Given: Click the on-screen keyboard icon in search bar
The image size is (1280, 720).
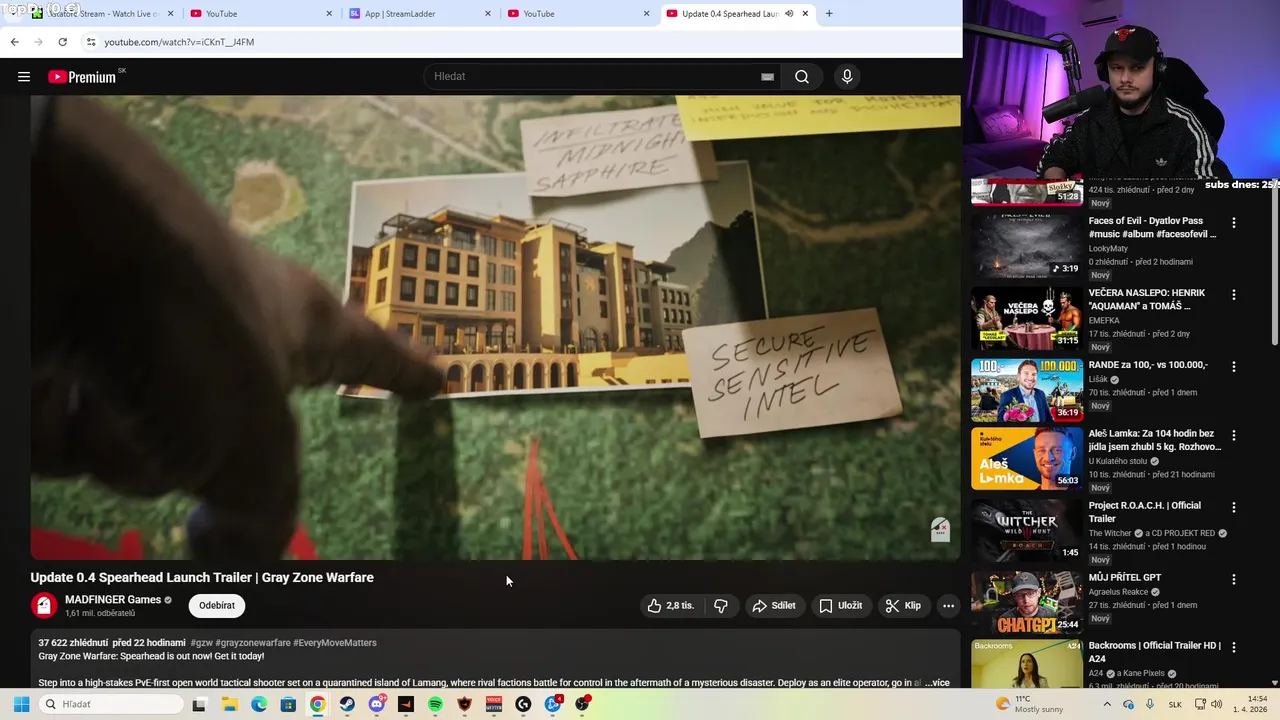Looking at the screenshot, I should 767,77.
